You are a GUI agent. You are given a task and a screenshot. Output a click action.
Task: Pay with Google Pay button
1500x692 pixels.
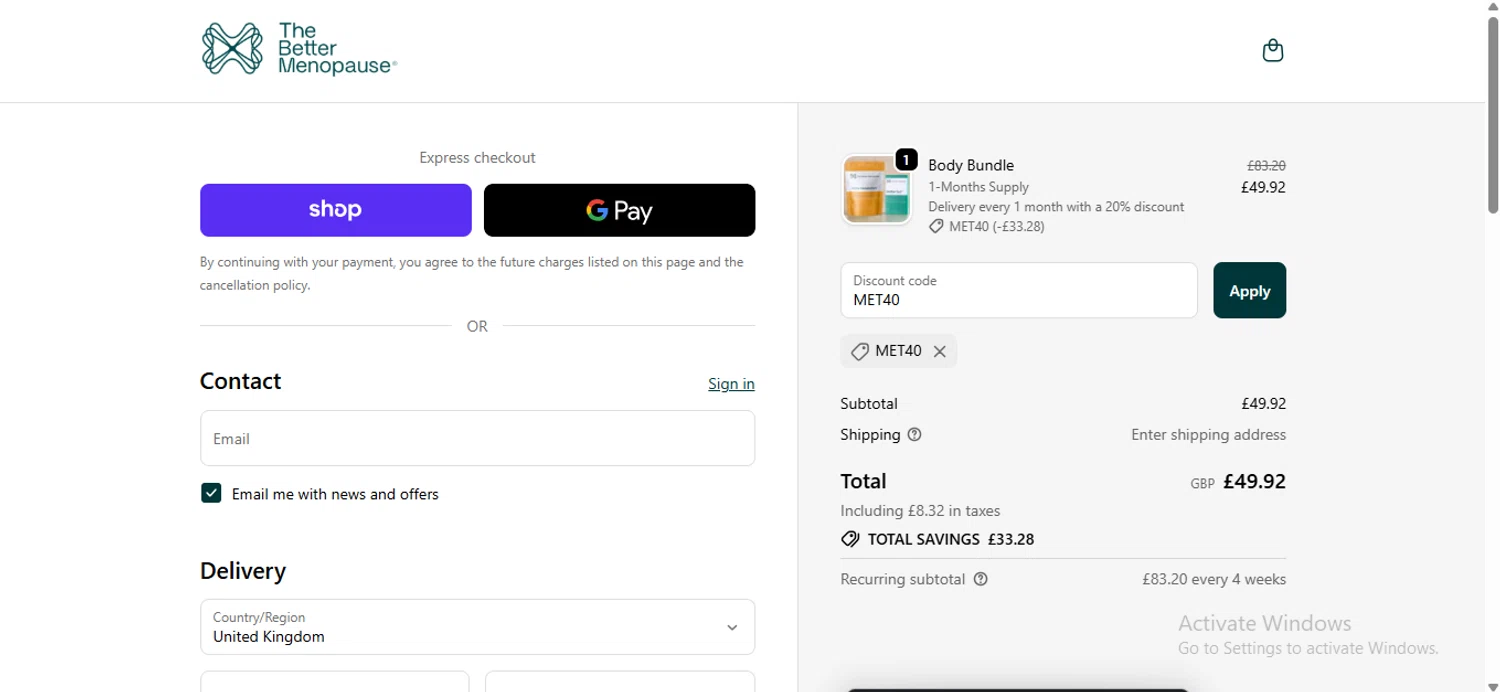[x=619, y=210]
